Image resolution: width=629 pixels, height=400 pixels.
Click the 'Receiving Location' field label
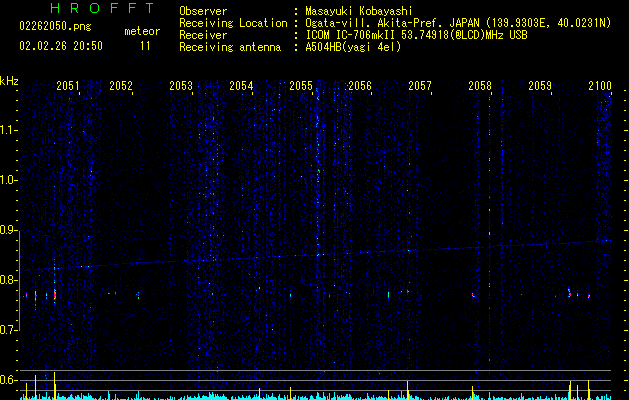(x=233, y=23)
